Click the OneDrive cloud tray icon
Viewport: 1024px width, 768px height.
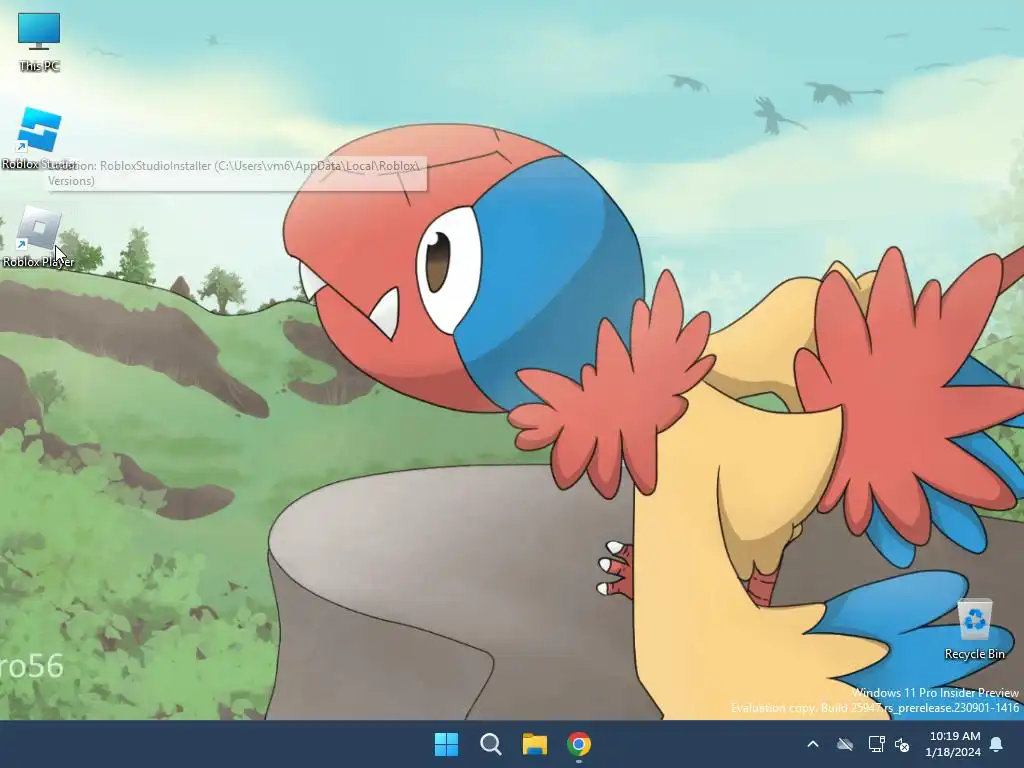pyautogui.click(x=845, y=744)
